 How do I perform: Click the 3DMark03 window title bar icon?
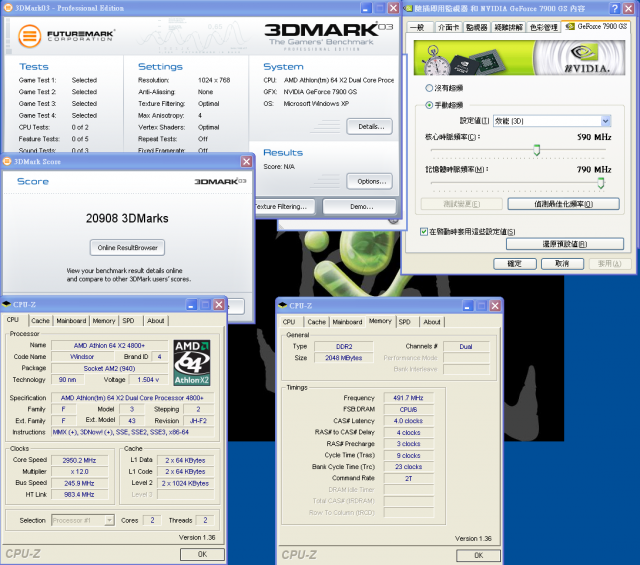tap(8, 8)
